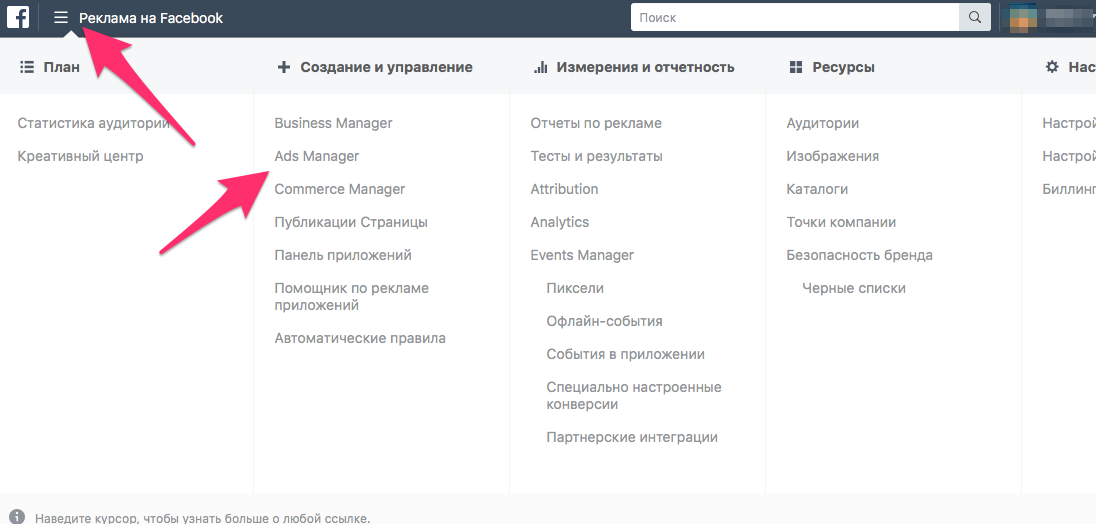The image size is (1096, 524).
Task: Go to Events Manager
Action: click(582, 255)
